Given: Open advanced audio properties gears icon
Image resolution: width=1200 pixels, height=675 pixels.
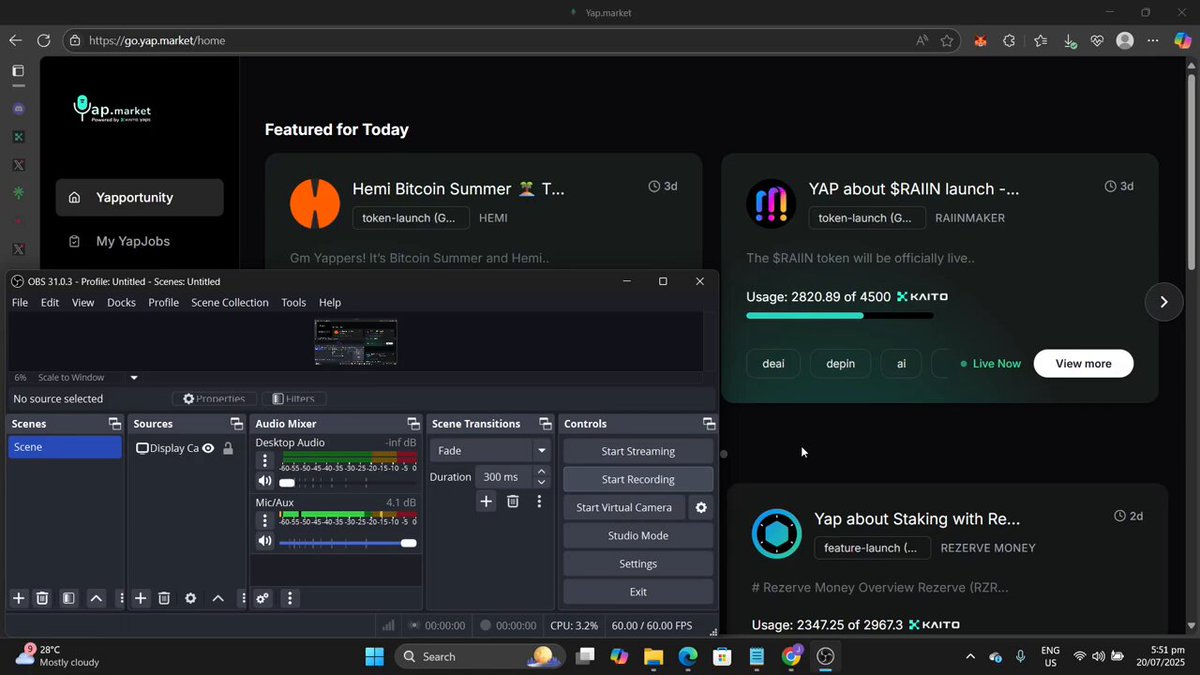Looking at the screenshot, I should click(262, 598).
